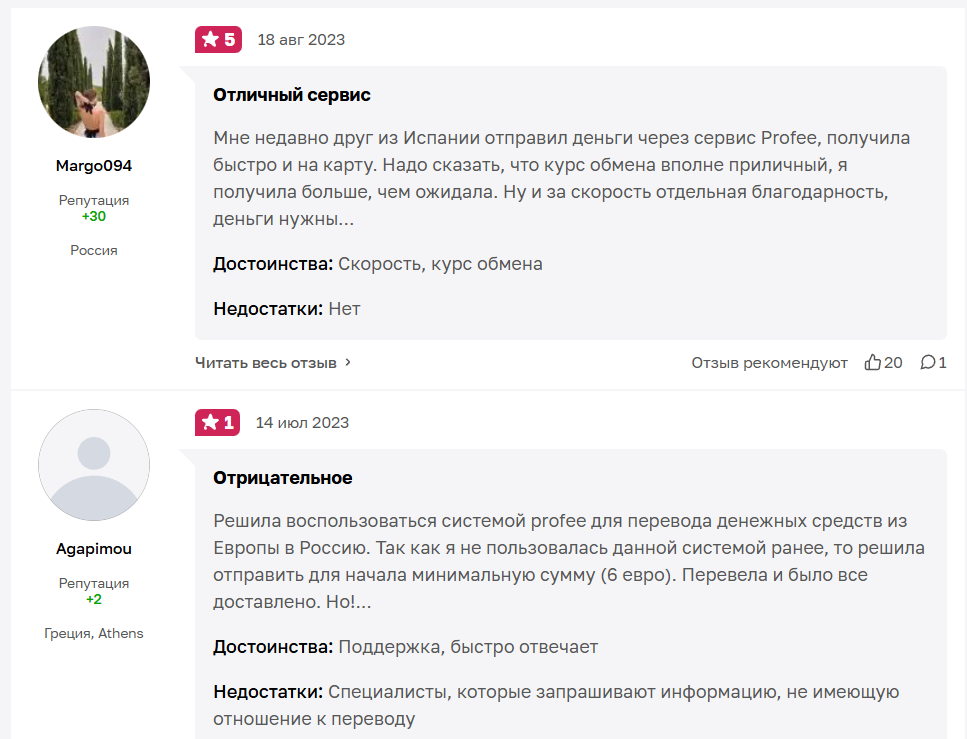Open Margo094's profile photo
The image size is (967, 739).
coord(94,83)
